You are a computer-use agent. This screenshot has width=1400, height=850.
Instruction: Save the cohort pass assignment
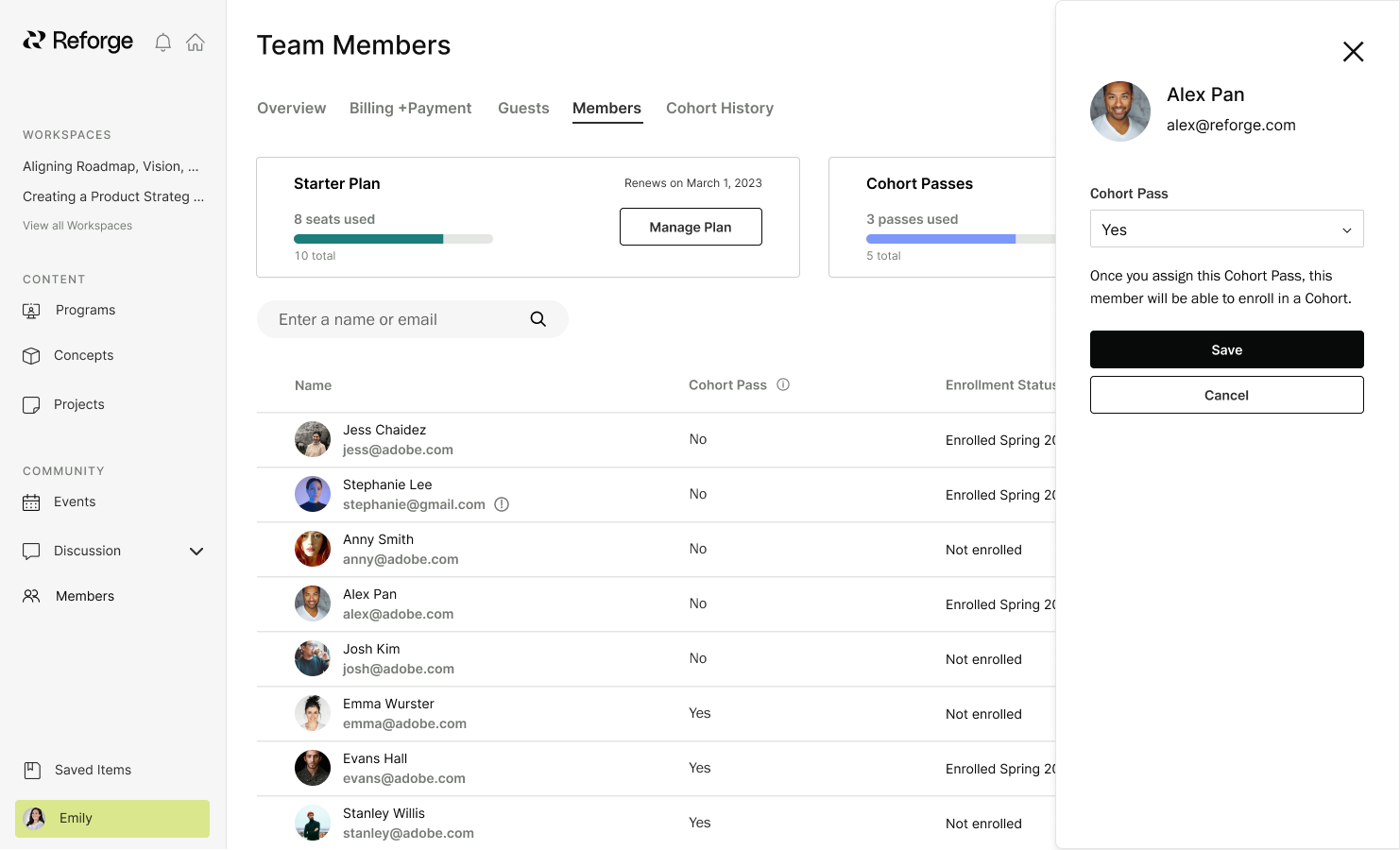click(x=1226, y=349)
